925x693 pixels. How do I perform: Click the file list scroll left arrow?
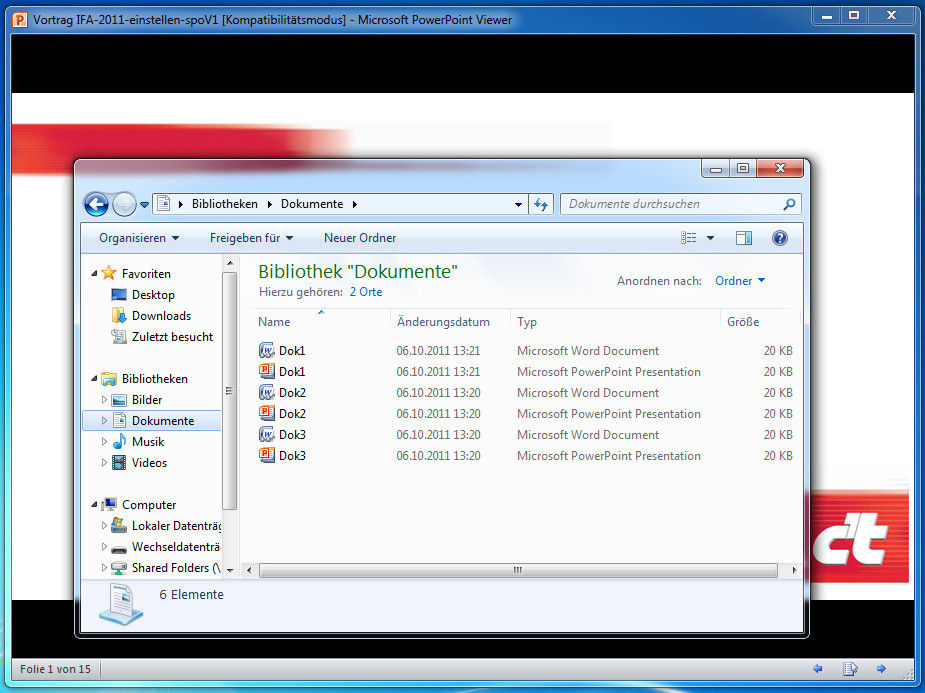pyautogui.click(x=249, y=570)
